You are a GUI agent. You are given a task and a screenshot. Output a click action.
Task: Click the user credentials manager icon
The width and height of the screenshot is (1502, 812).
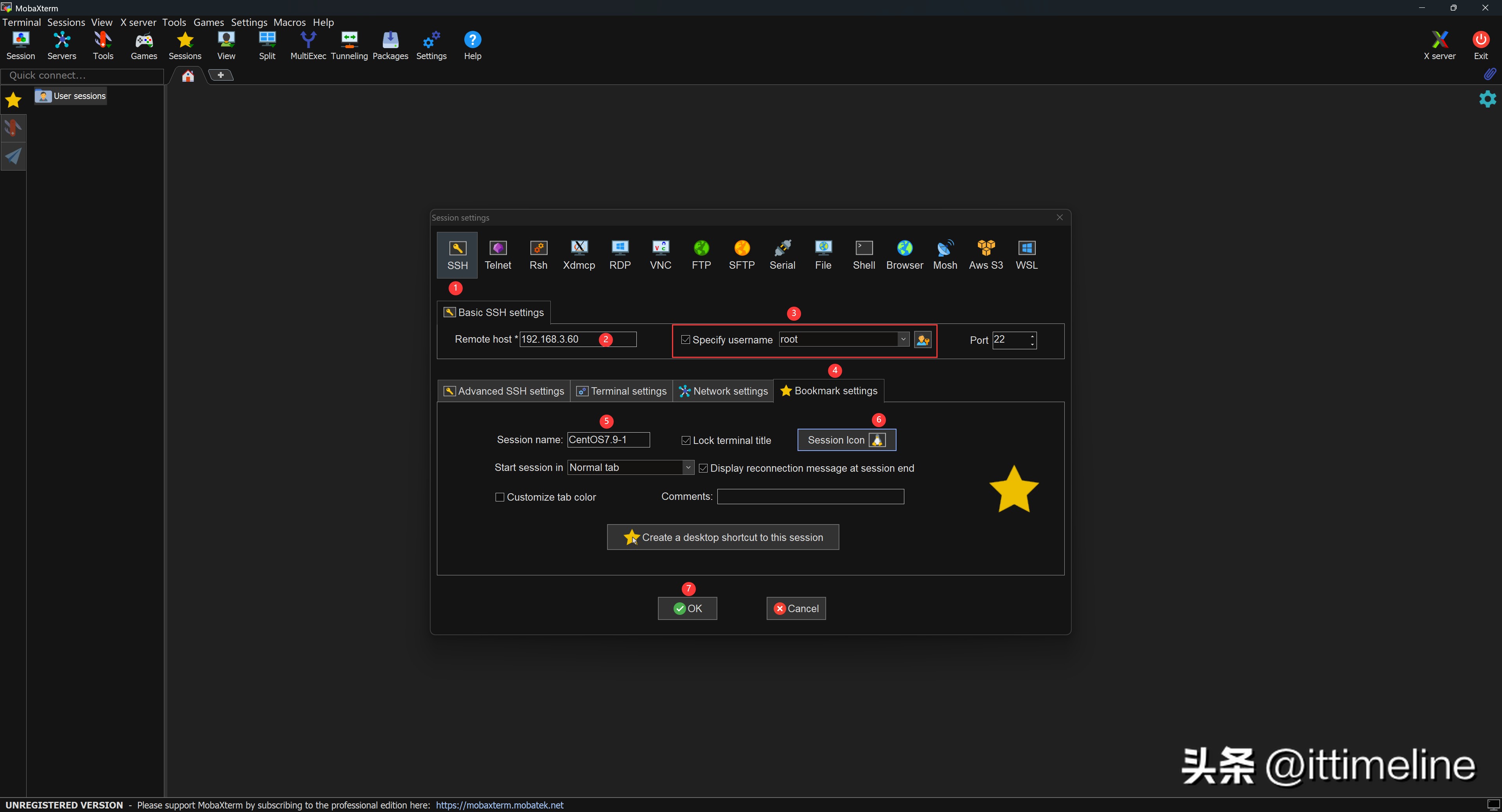pyautogui.click(x=922, y=340)
